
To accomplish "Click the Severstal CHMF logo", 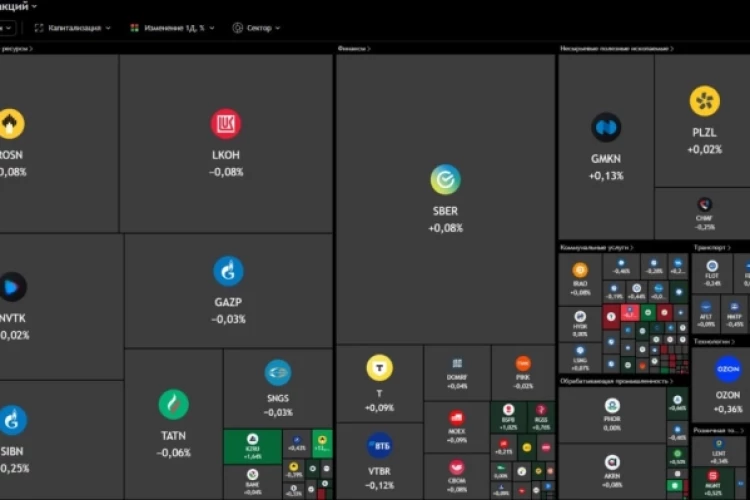I will [x=704, y=205].
